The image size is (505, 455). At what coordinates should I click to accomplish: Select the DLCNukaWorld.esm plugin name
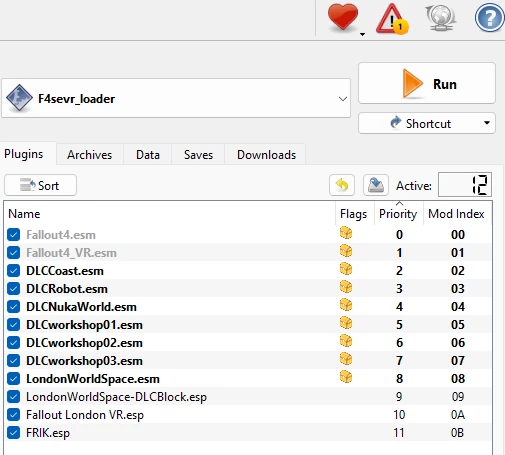pyautogui.click(x=81, y=307)
